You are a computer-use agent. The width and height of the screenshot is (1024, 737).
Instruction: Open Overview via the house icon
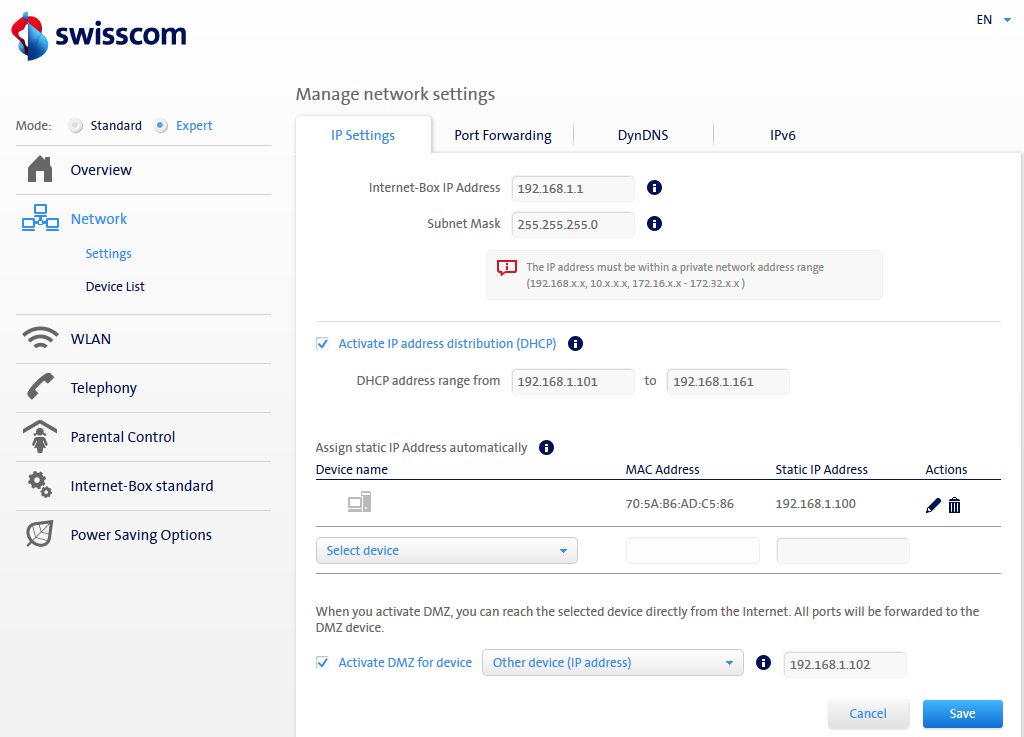[40, 170]
